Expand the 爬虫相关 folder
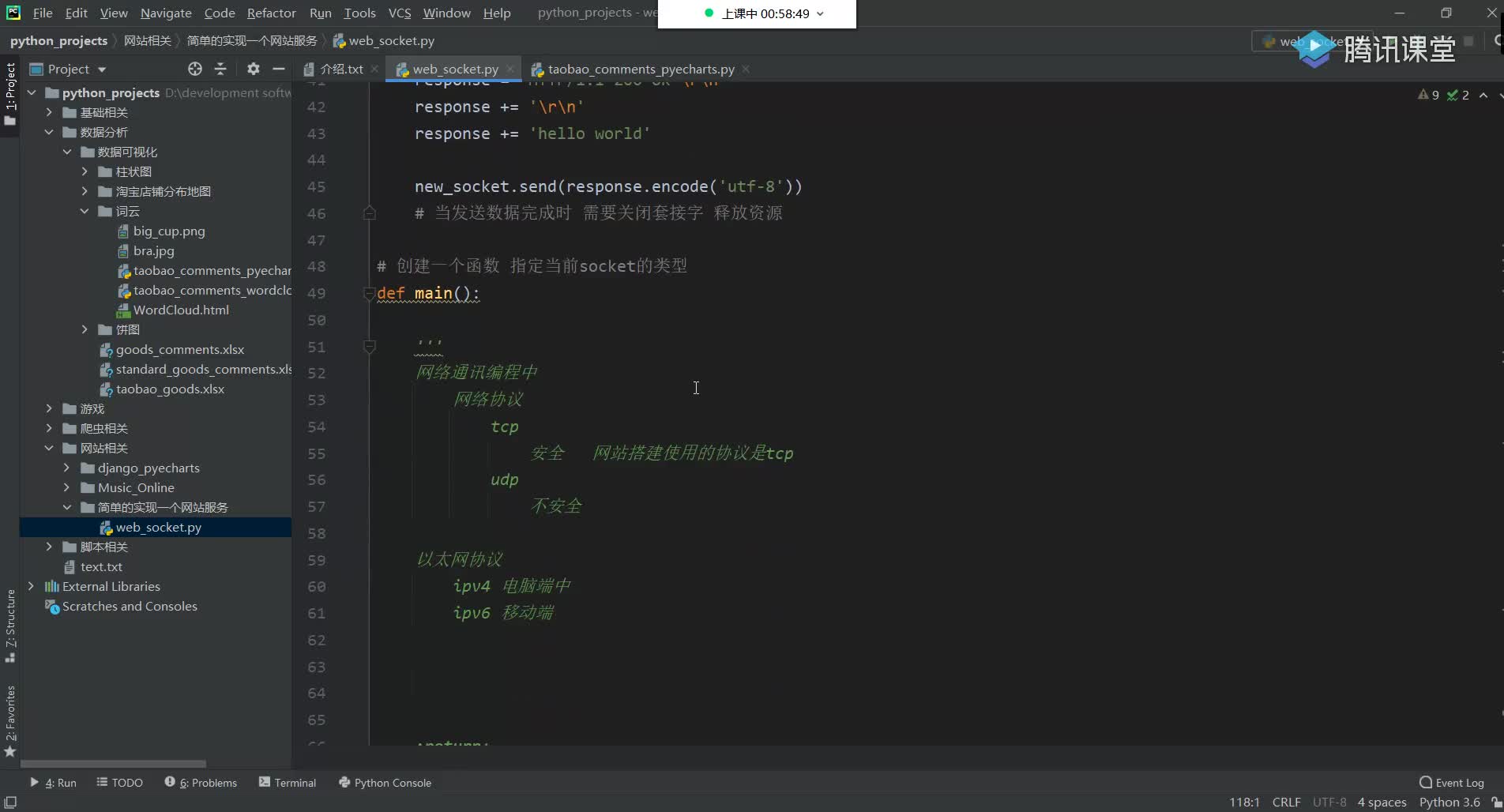The height and width of the screenshot is (812, 1504). pos(49,428)
